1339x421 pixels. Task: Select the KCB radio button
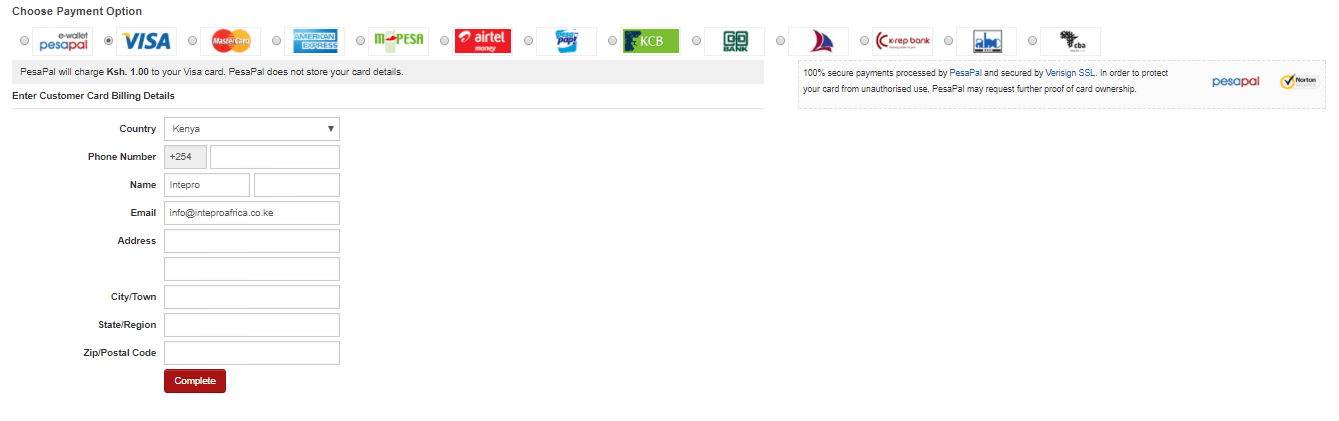pyautogui.click(x=612, y=41)
